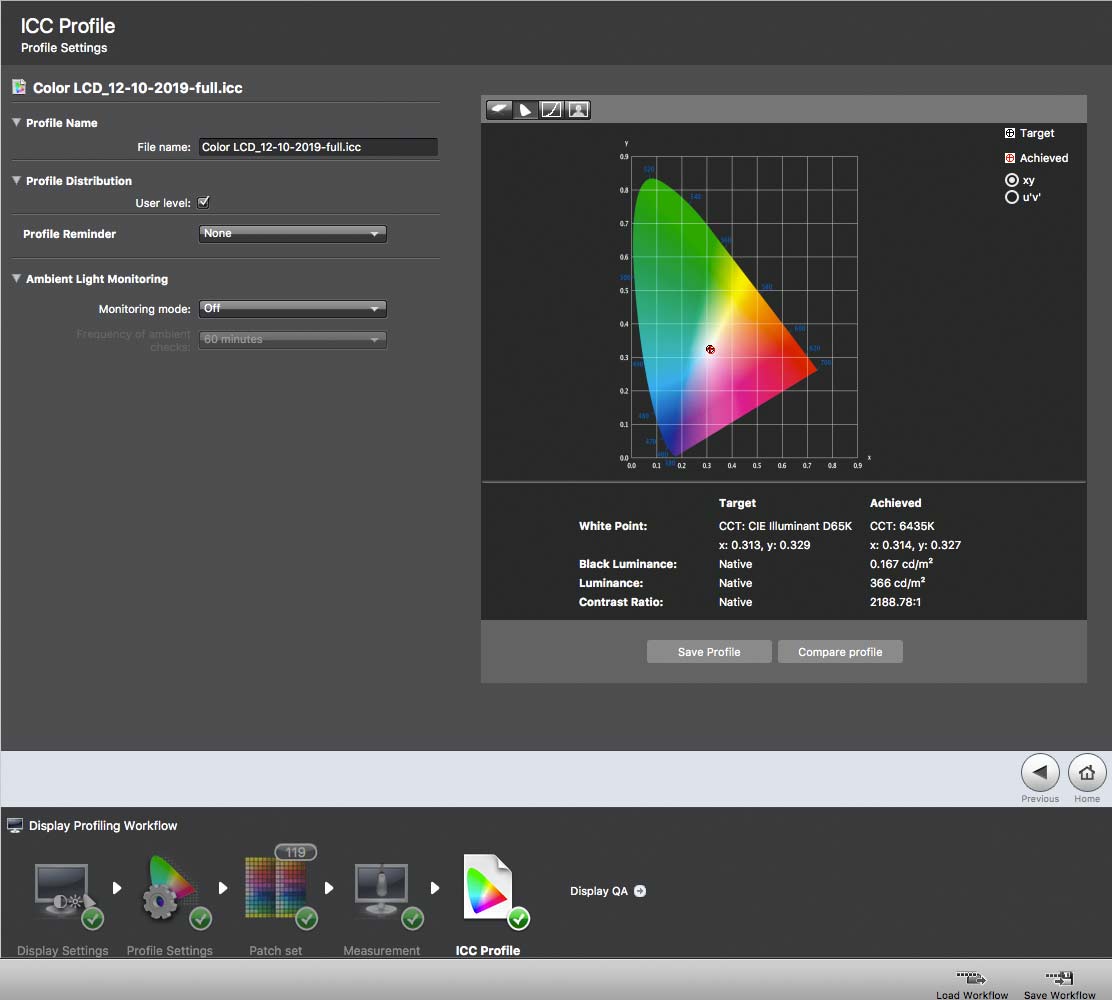Select the u'v' chromaticity radio button
This screenshot has height=1000, width=1112.
coord(1012,197)
